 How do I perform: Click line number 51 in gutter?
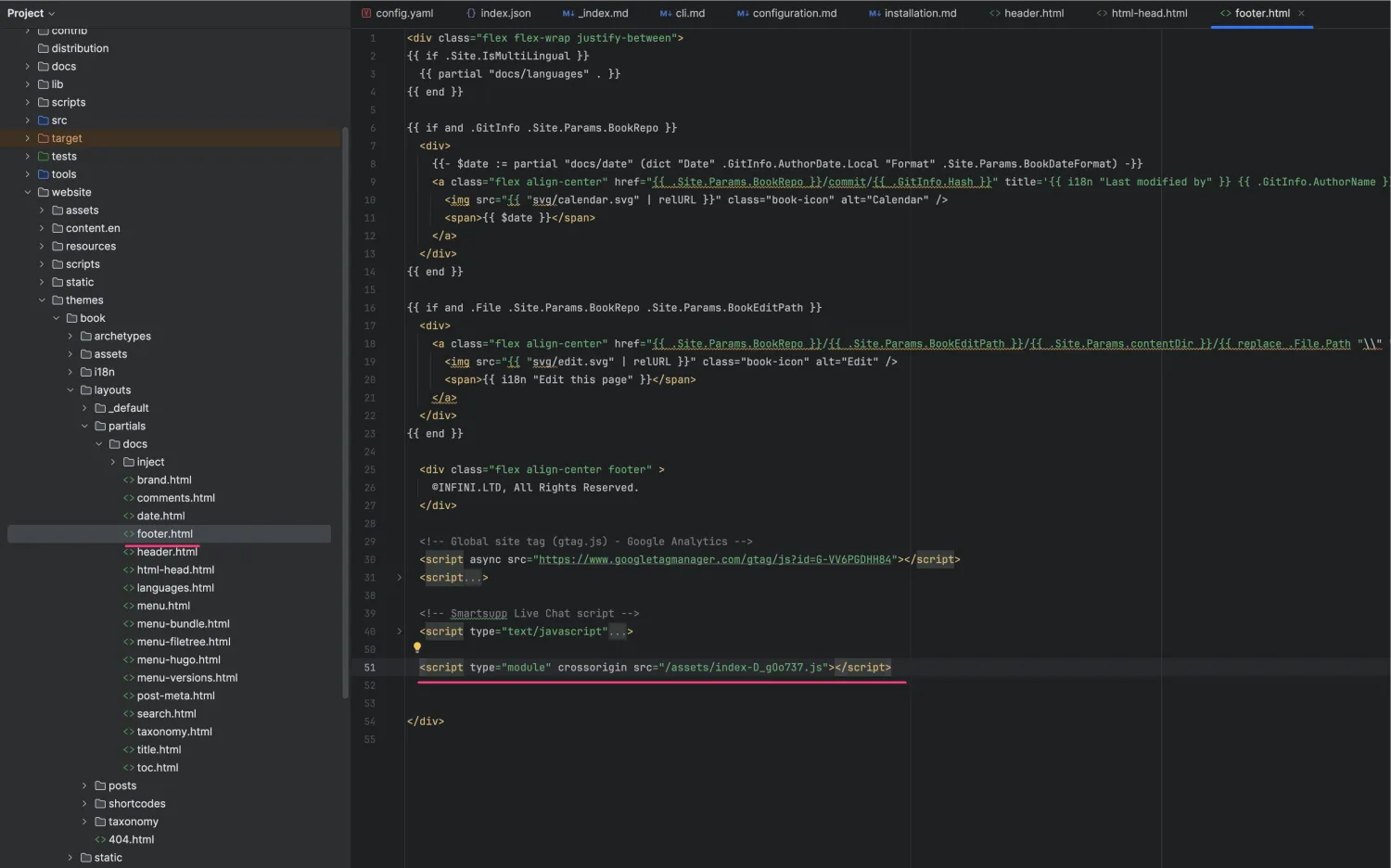370,668
